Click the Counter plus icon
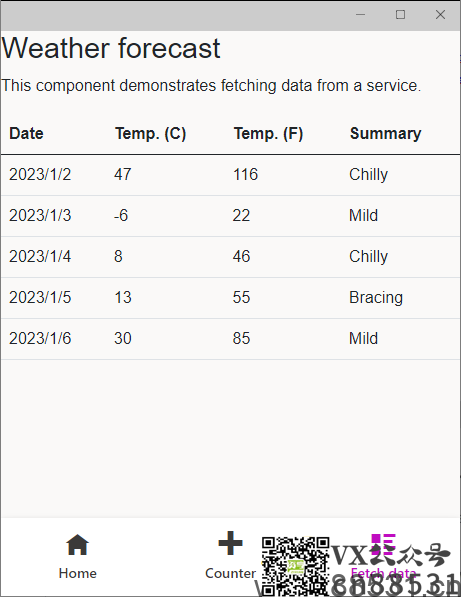This screenshot has width=461, height=597. (x=230, y=543)
